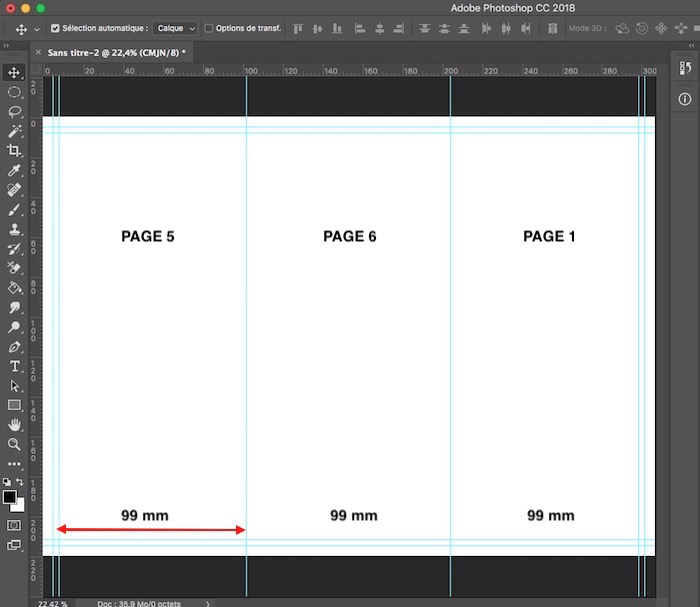Select the Smudge tool
The width and height of the screenshot is (700, 607).
pyautogui.click(x=14, y=308)
